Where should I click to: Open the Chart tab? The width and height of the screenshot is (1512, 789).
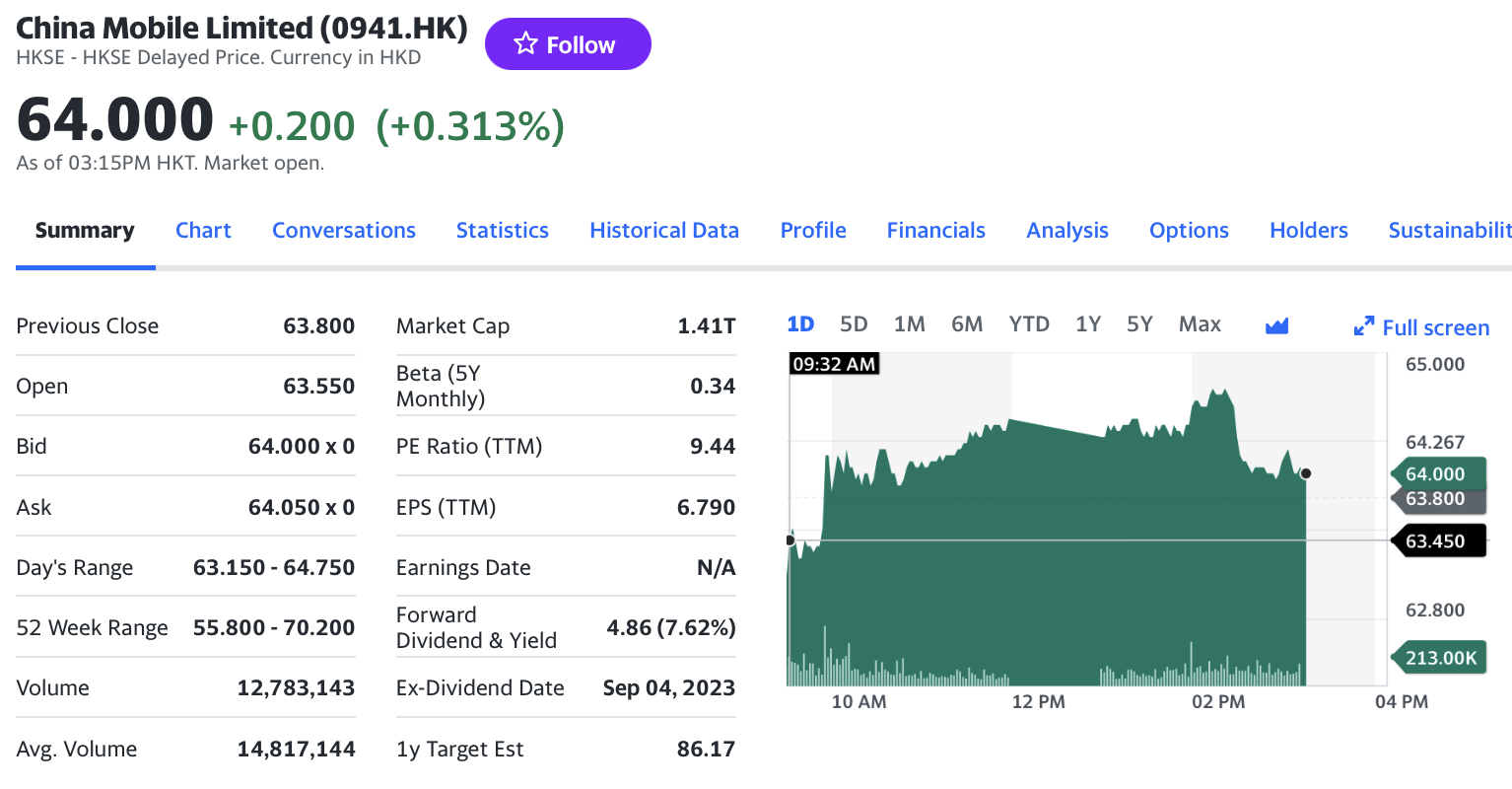point(203,231)
